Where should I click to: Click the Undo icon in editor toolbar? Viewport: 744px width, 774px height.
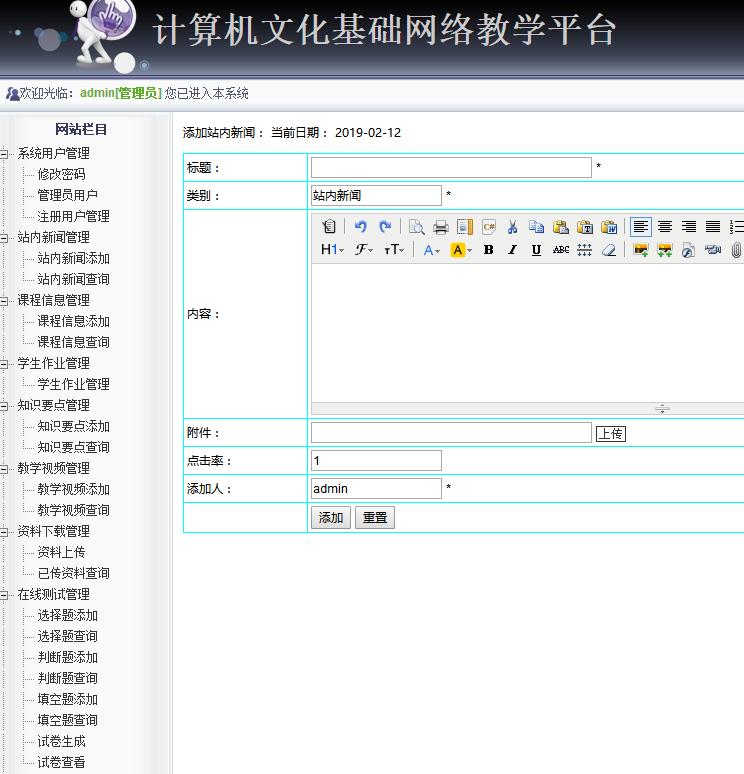(x=361, y=227)
